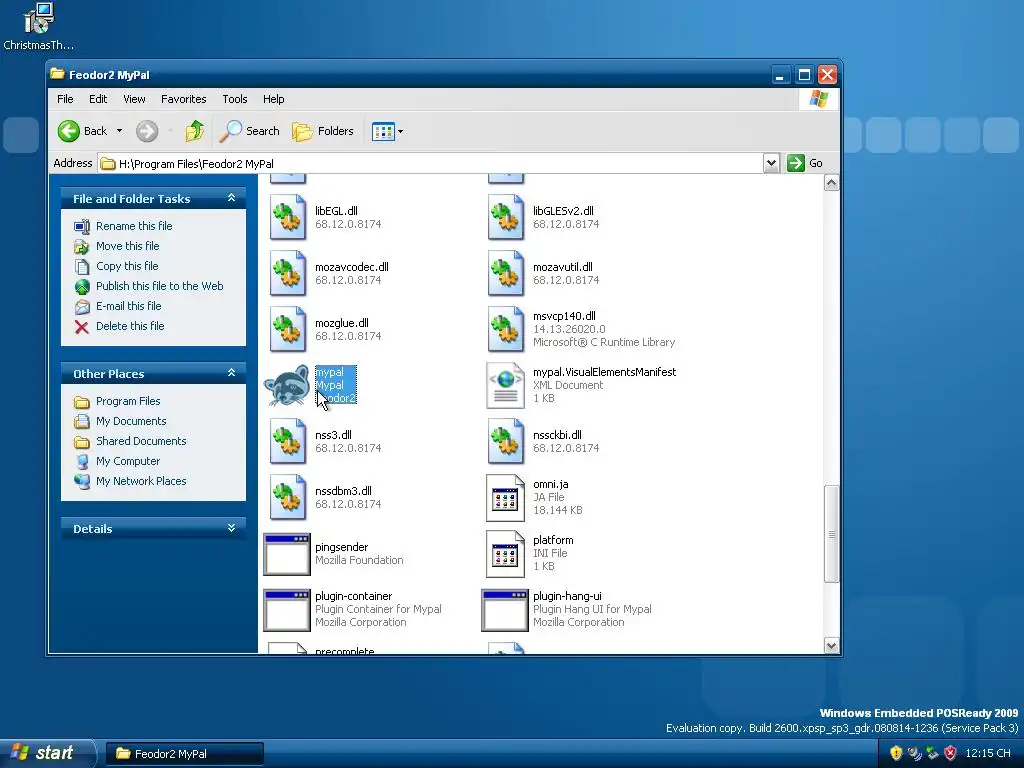This screenshot has width=1024, height=768.
Task: Open the File menu
Action: click(65, 99)
